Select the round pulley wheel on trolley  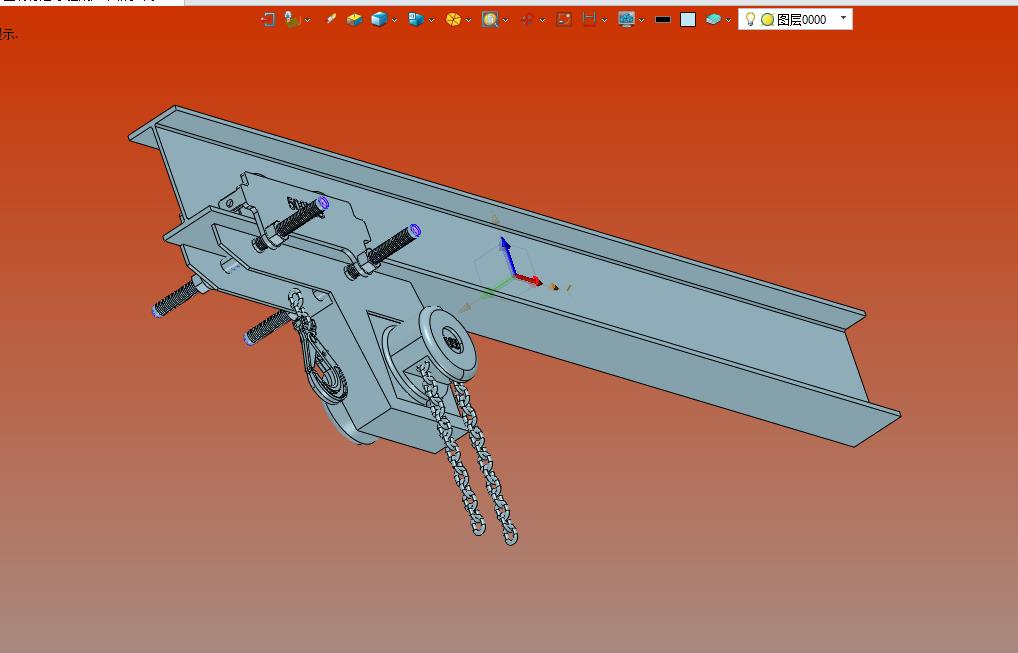(448, 343)
